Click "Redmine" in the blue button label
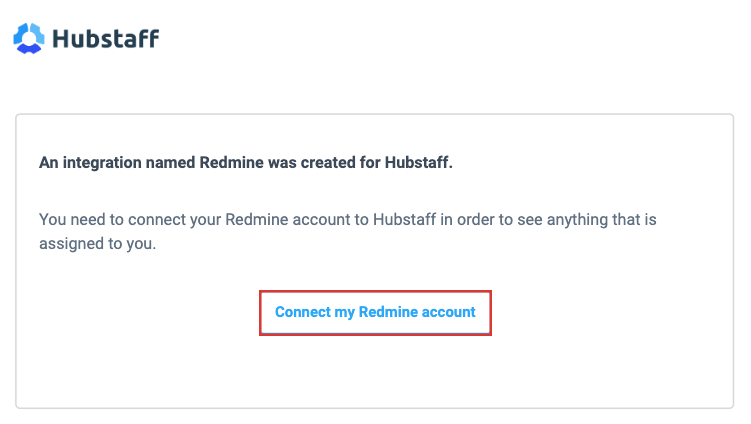This screenshot has height=424, width=751. pyautogui.click(x=388, y=312)
